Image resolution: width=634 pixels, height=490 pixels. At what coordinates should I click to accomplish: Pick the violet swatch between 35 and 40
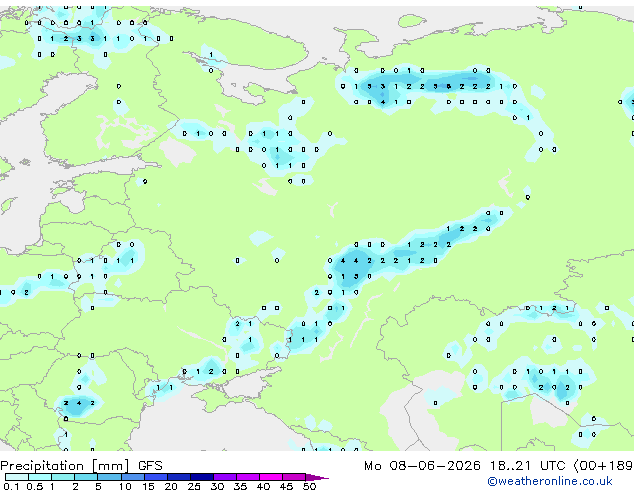(248, 477)
